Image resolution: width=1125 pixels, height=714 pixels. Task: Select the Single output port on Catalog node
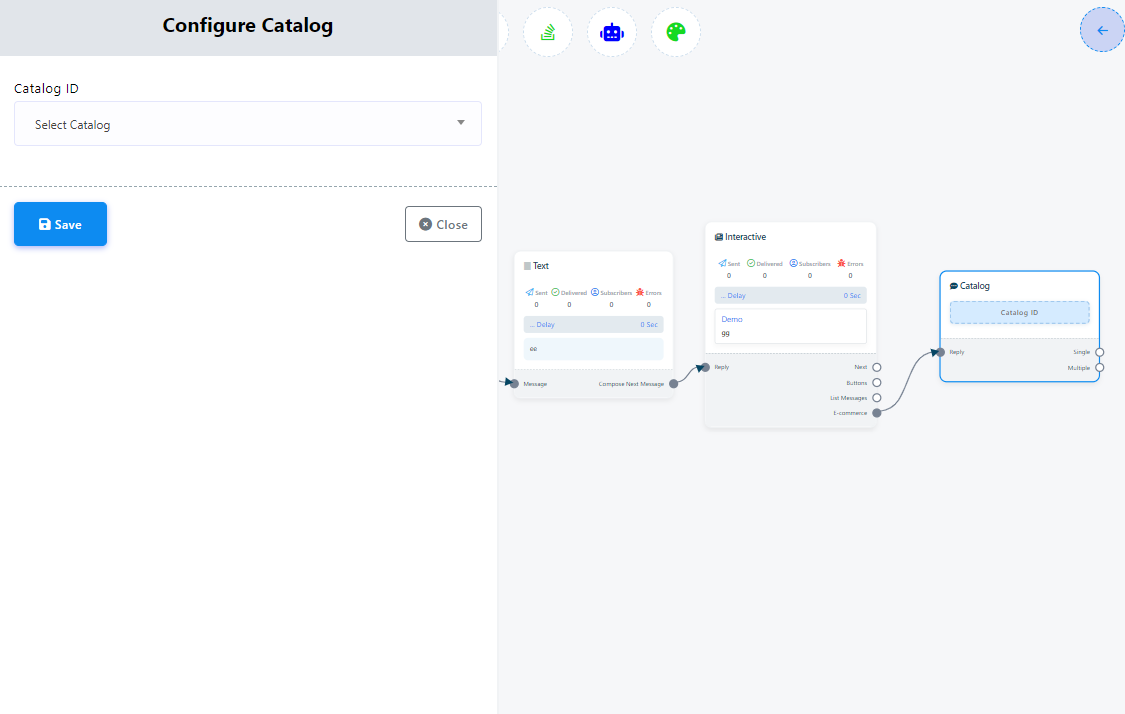pos(1099,352)
